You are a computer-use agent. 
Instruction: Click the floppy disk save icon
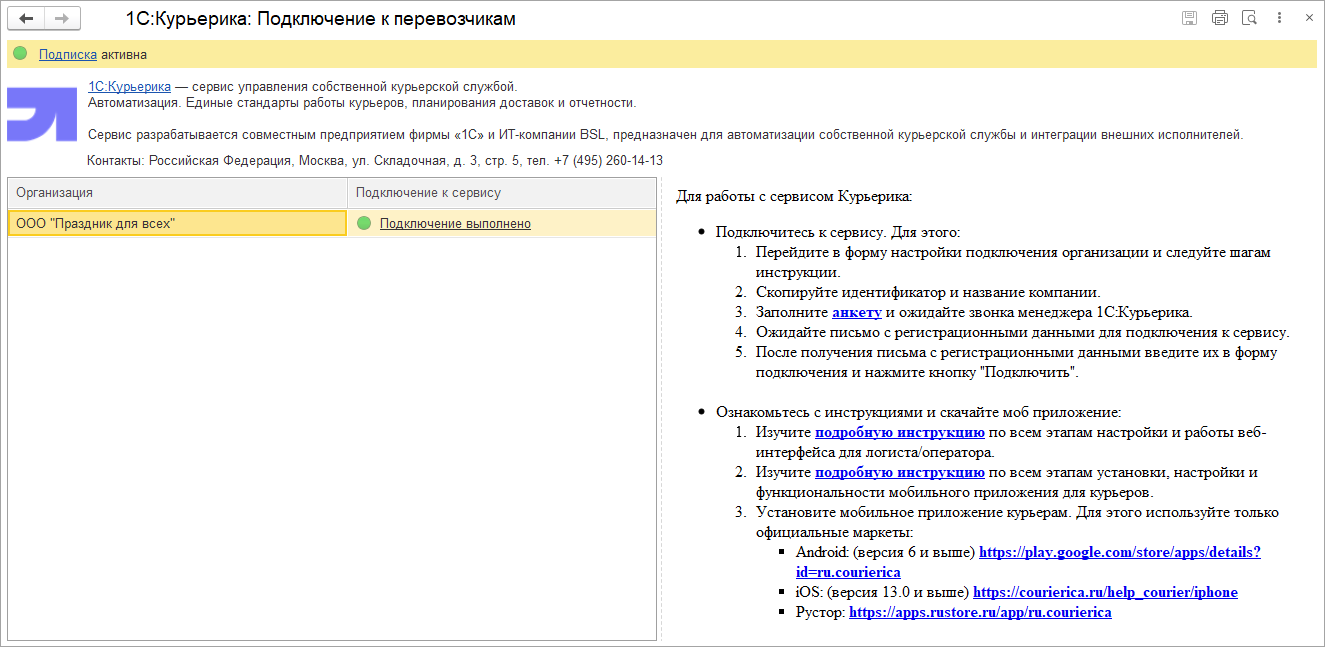[1190, 18]
